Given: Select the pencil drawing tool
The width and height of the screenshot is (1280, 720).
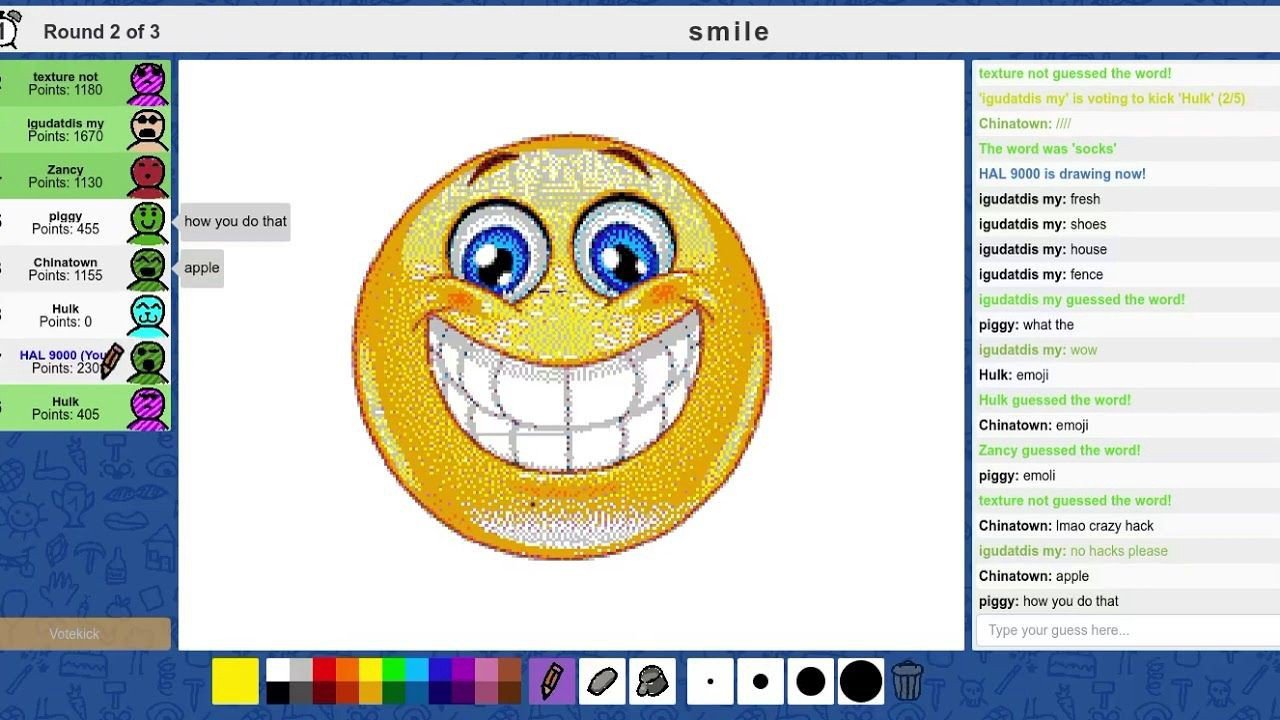Looking at the screenshot, I should point(551,680).
